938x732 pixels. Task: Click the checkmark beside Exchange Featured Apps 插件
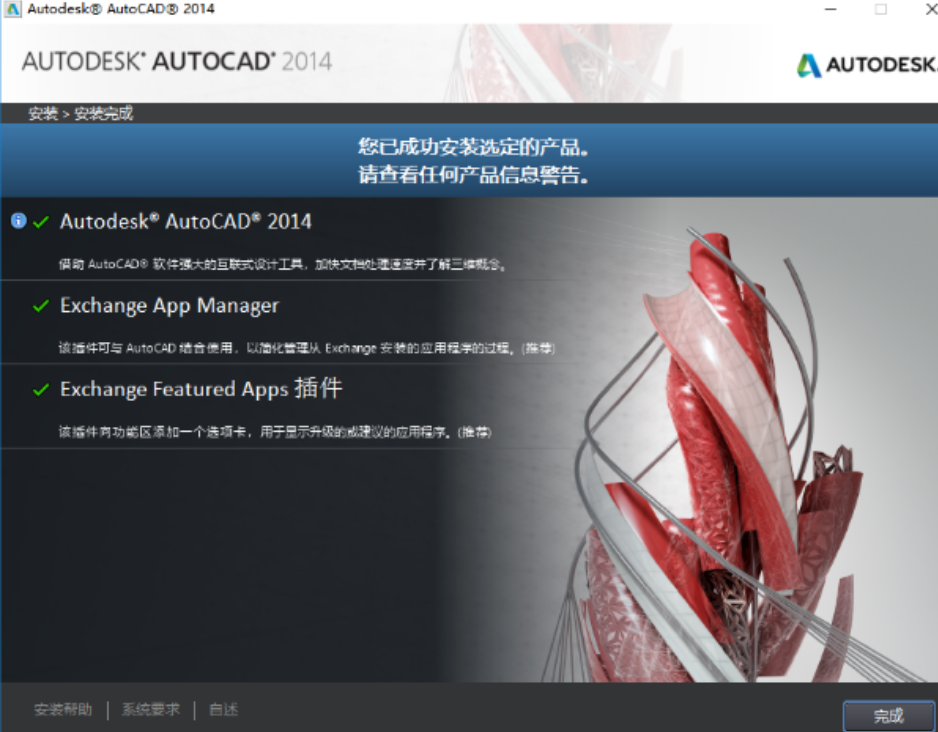point(41,390)
